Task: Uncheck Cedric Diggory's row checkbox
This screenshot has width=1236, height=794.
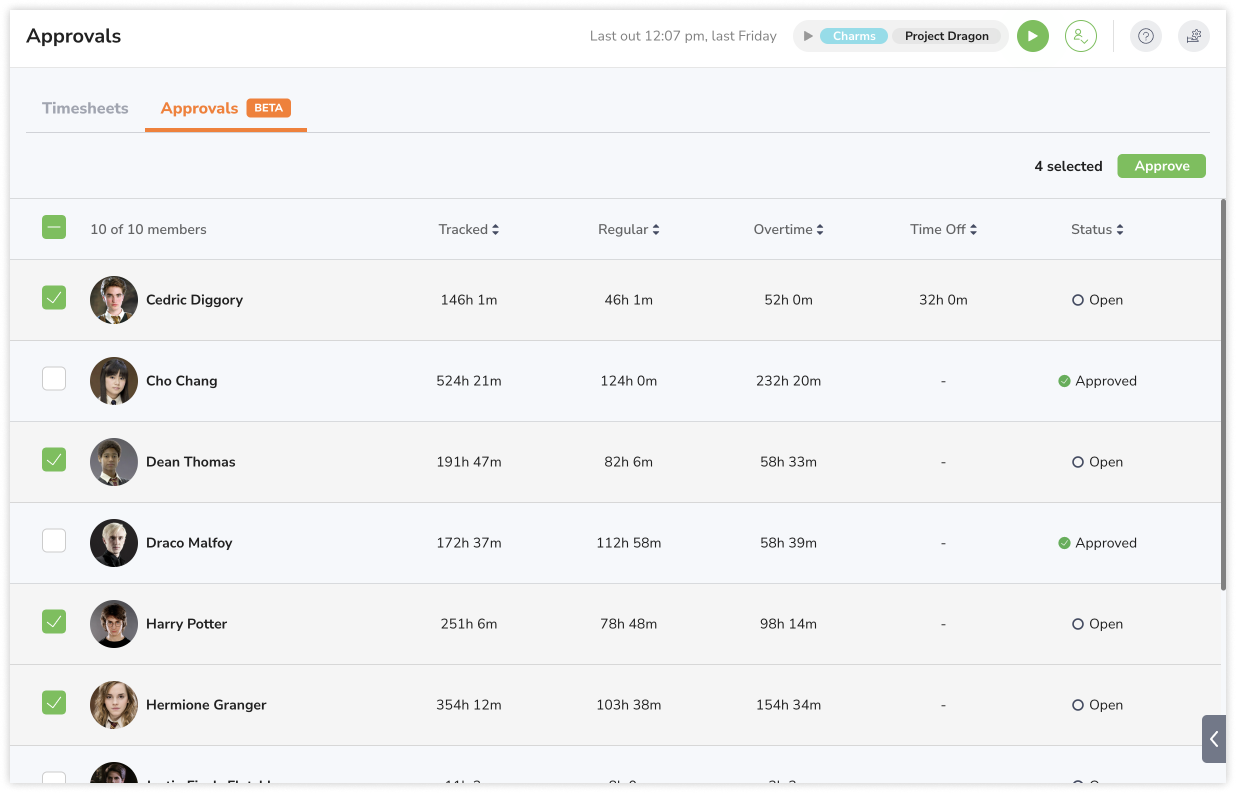Action: 54,298
